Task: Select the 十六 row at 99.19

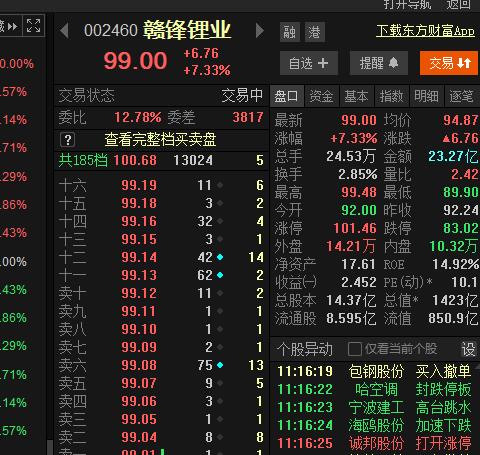Action: [x=161, y=185]
